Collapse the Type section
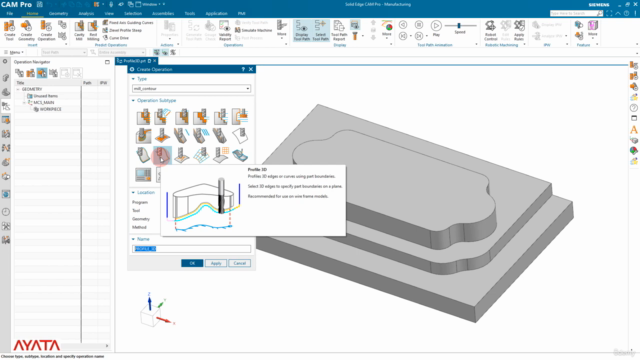 [x=133, y=79]
